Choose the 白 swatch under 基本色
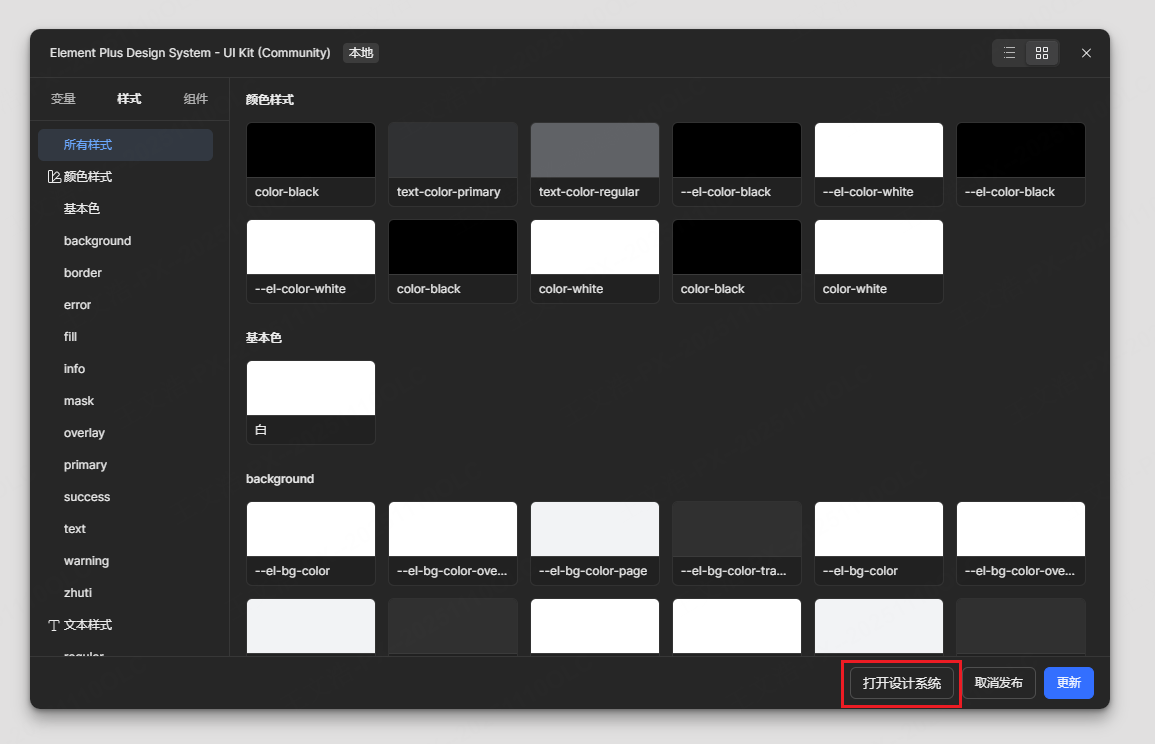This screenshot has height=744, width=1155. tap(310, 402)
